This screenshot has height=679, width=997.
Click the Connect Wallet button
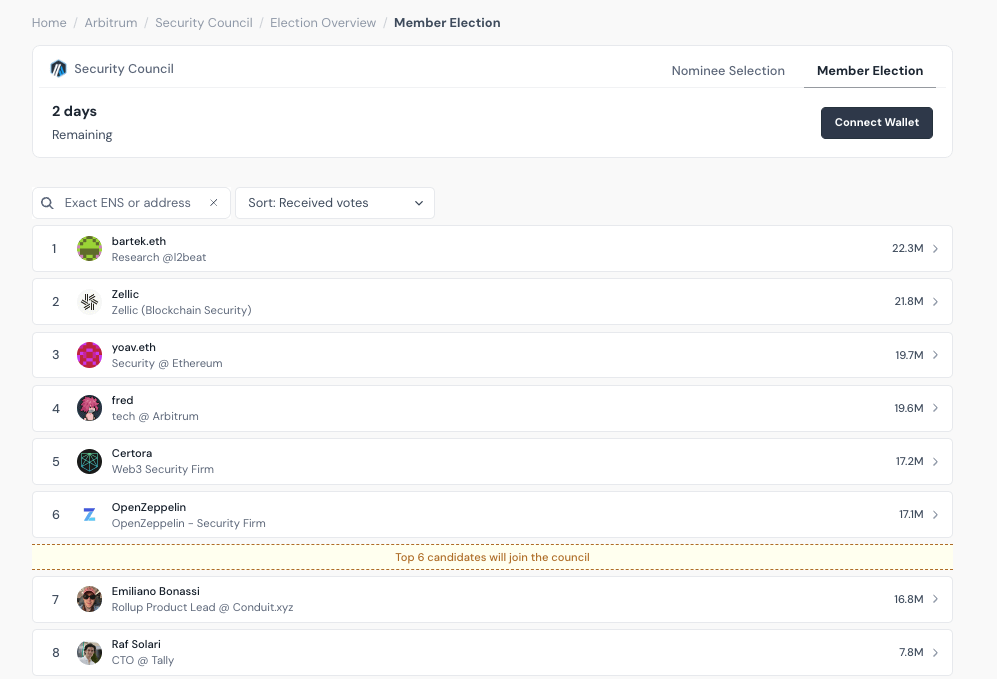pyautogui.click(x=877, y=123)
